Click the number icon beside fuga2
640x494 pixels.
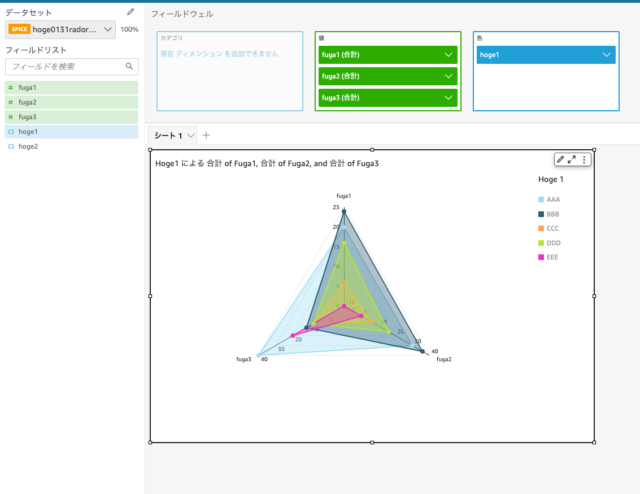pyautogui.click(x=11, y=102)
